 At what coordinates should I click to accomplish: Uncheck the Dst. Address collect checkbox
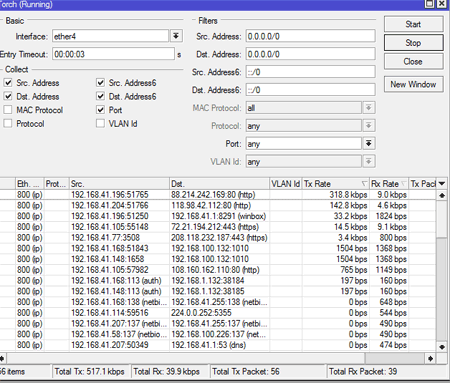click(x=8, y=96)
